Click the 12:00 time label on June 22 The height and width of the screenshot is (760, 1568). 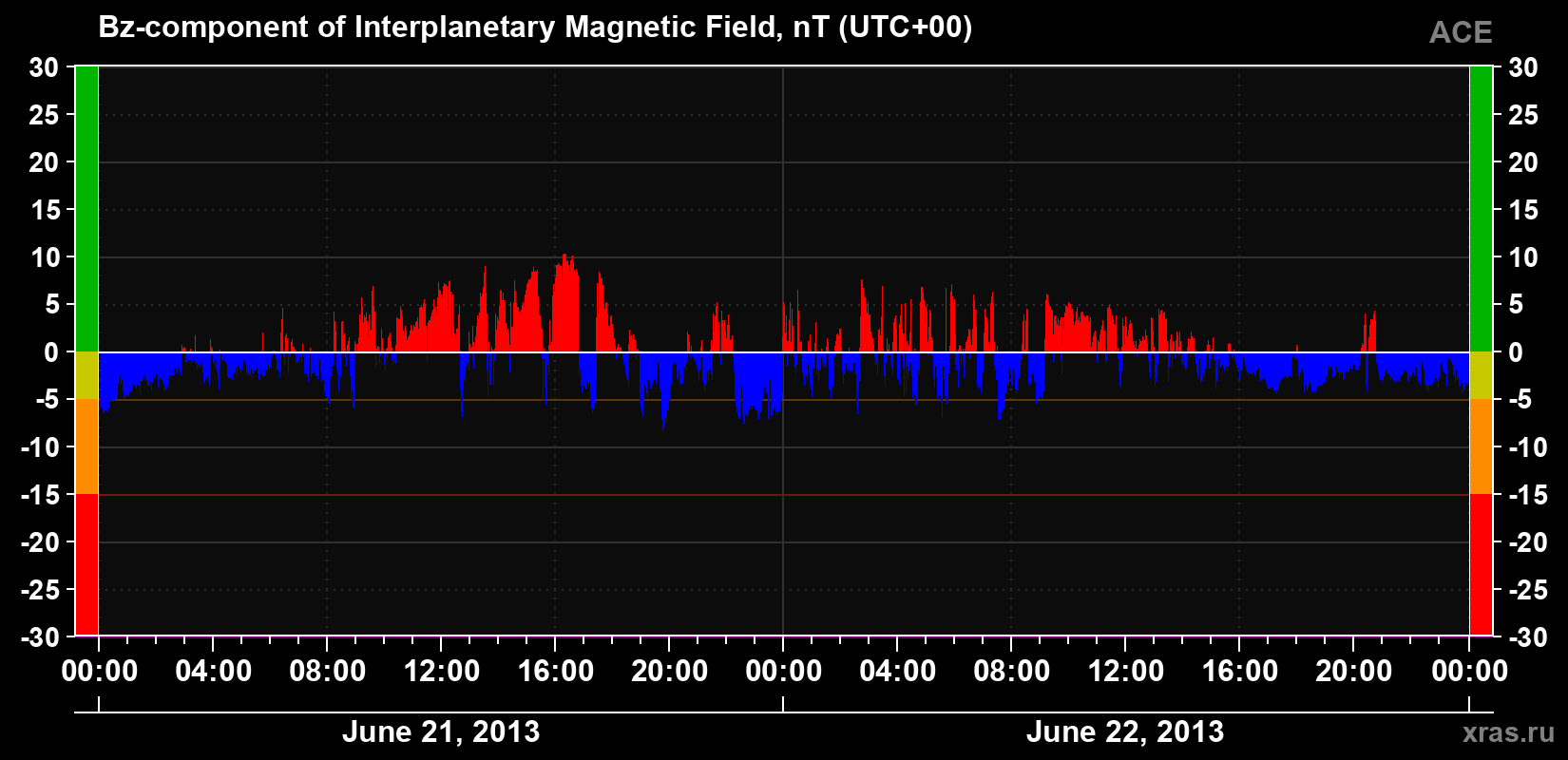1125,672
